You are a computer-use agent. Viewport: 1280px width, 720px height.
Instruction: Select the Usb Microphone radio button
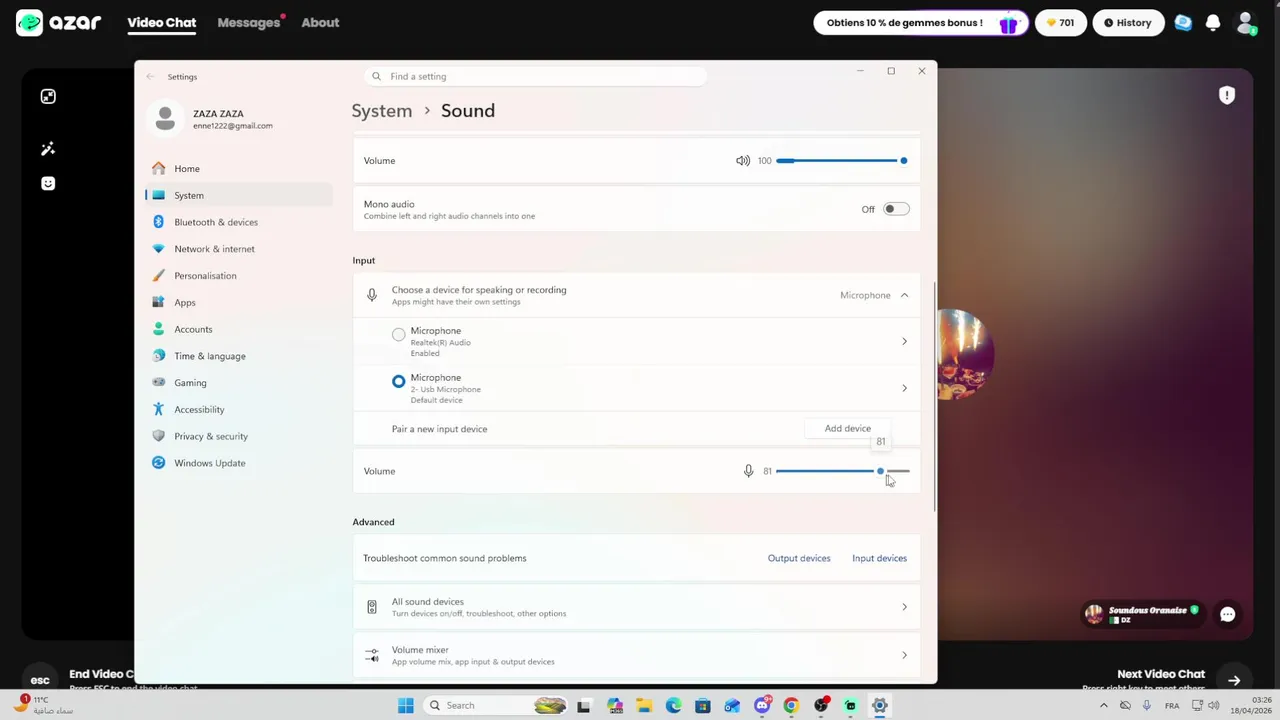(399, 381)
